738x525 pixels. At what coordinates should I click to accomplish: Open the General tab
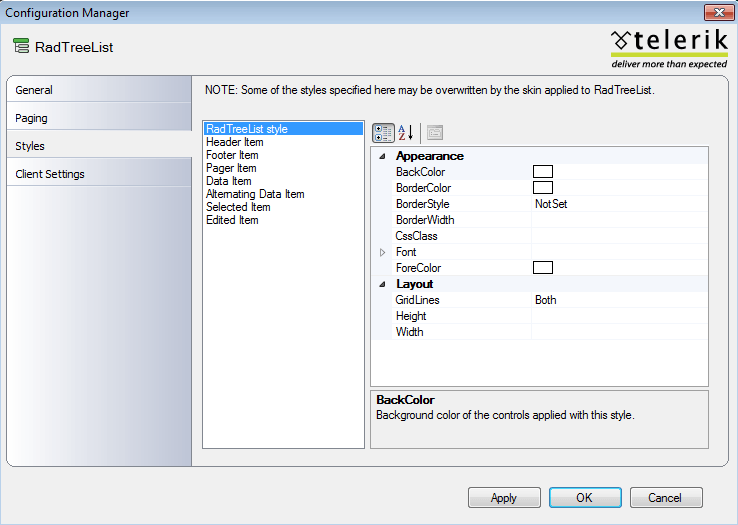coord(99,90)
